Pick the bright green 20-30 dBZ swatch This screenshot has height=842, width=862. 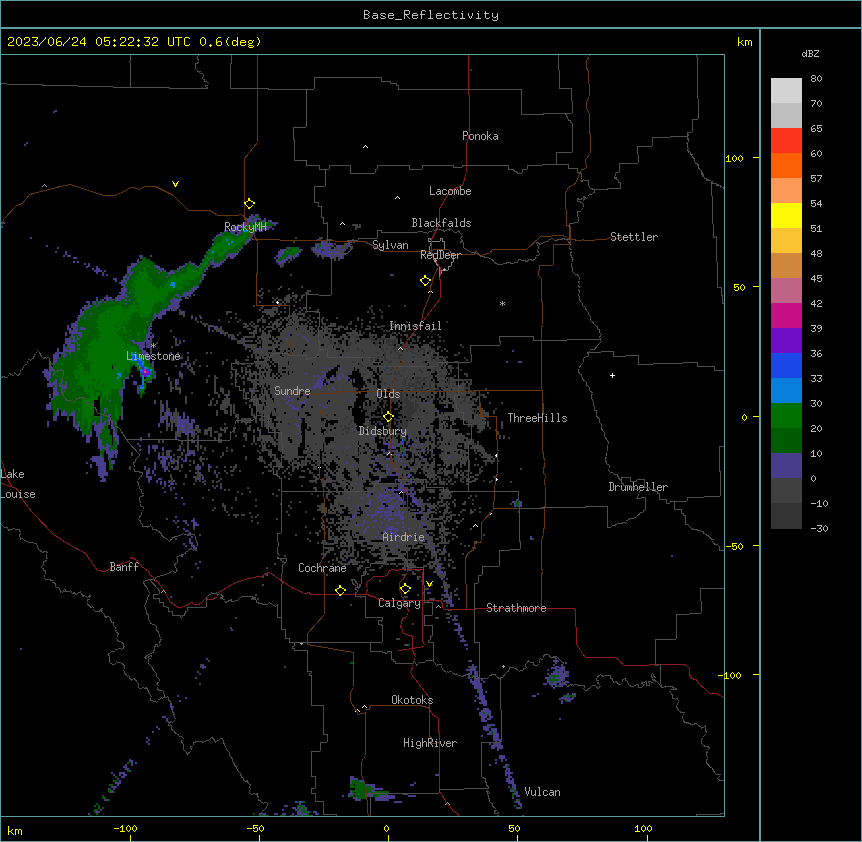pos(786,416)
